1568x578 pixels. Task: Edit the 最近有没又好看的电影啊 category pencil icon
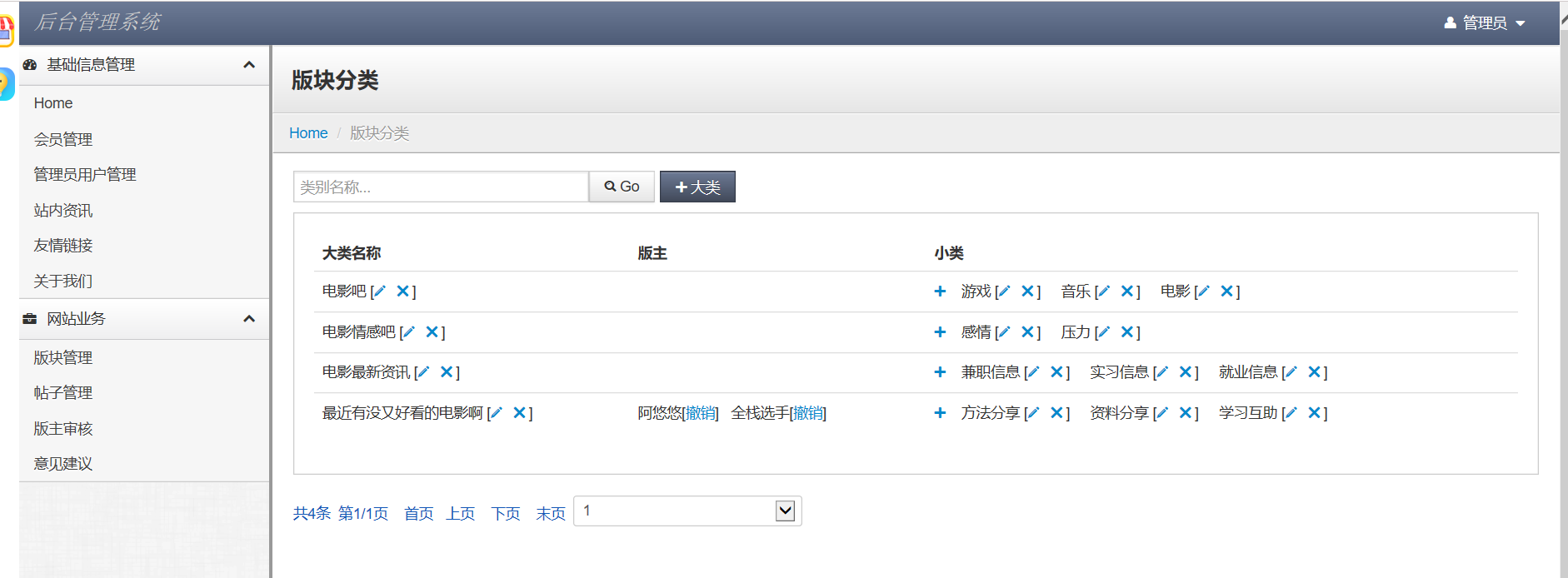pos(496,413)
